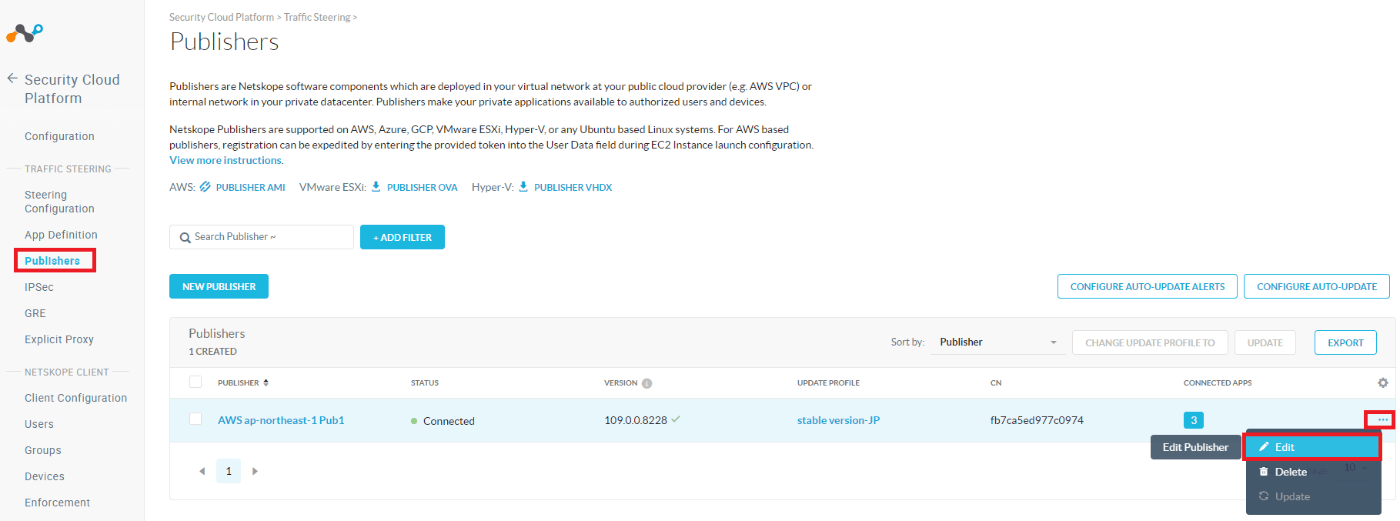Open Configuration in the sidebar

(59, 136)
